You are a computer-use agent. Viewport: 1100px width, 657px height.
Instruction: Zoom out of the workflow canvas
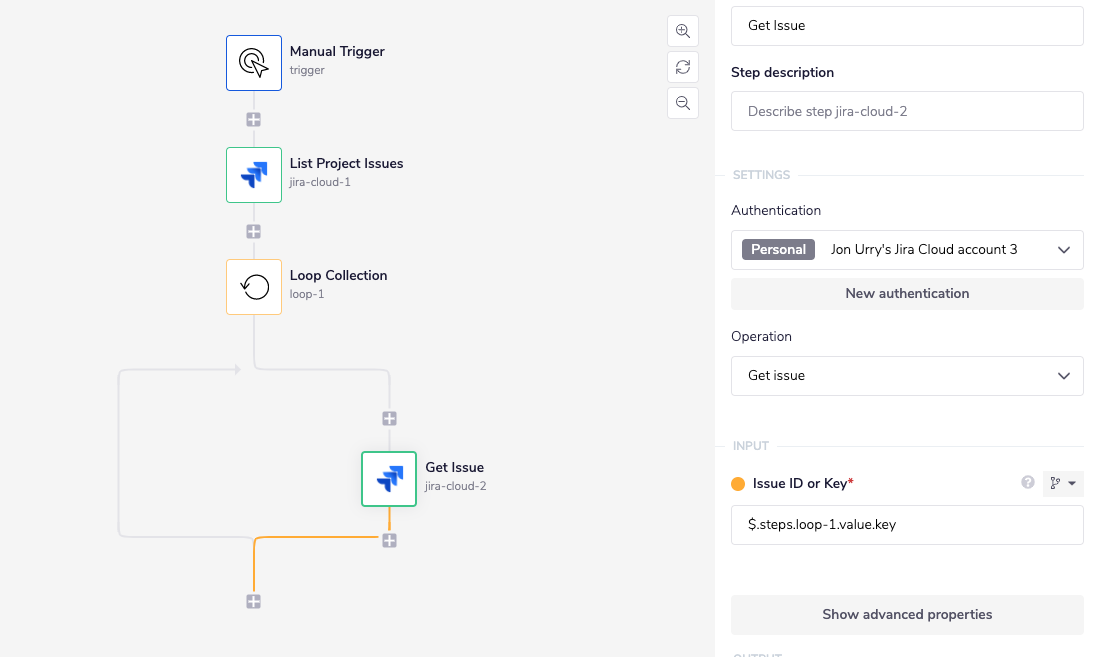(x=683, y=103)
